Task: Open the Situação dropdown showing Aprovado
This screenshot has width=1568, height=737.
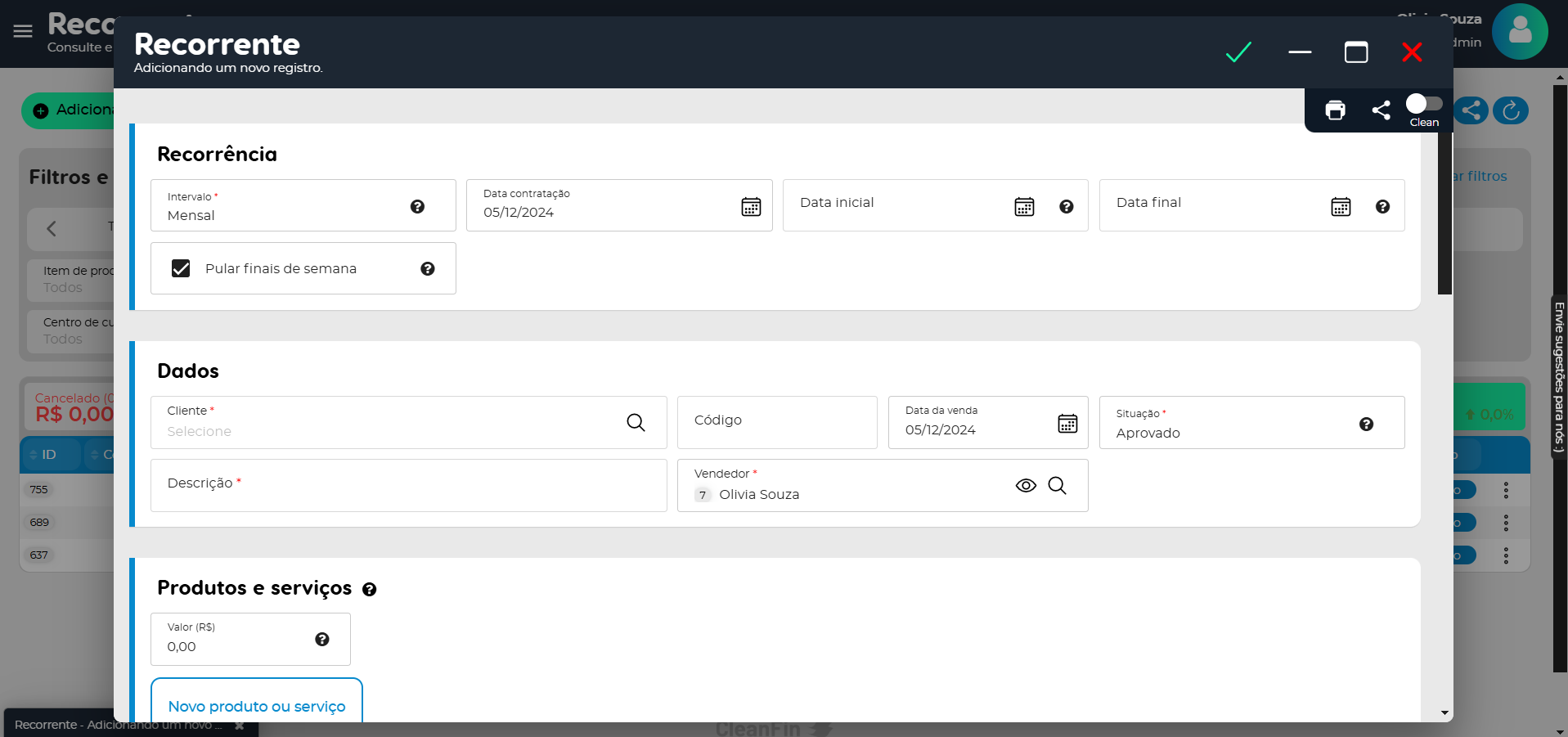Action: tap(1227, 424)
